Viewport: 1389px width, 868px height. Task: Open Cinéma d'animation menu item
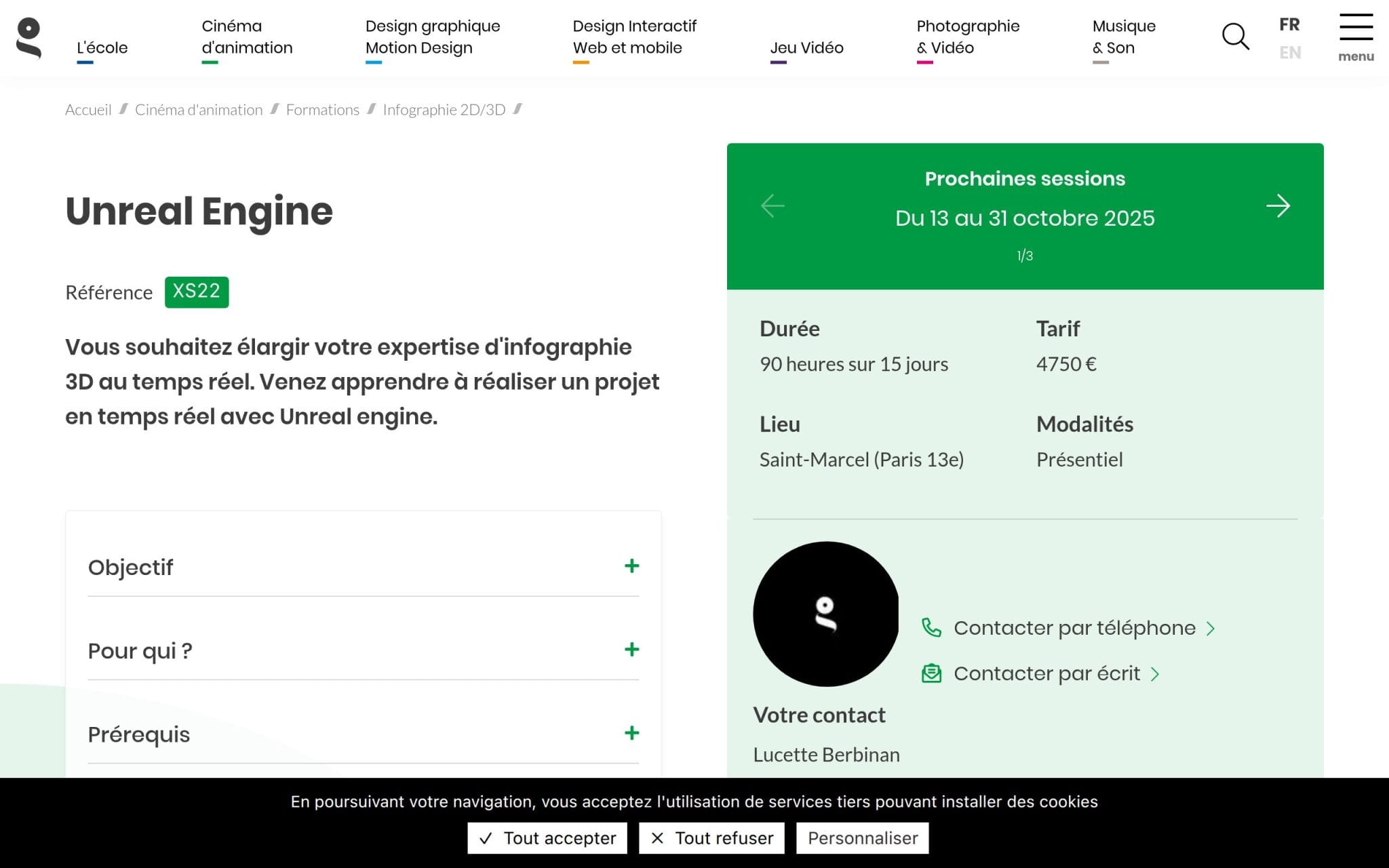pos(247,37)
